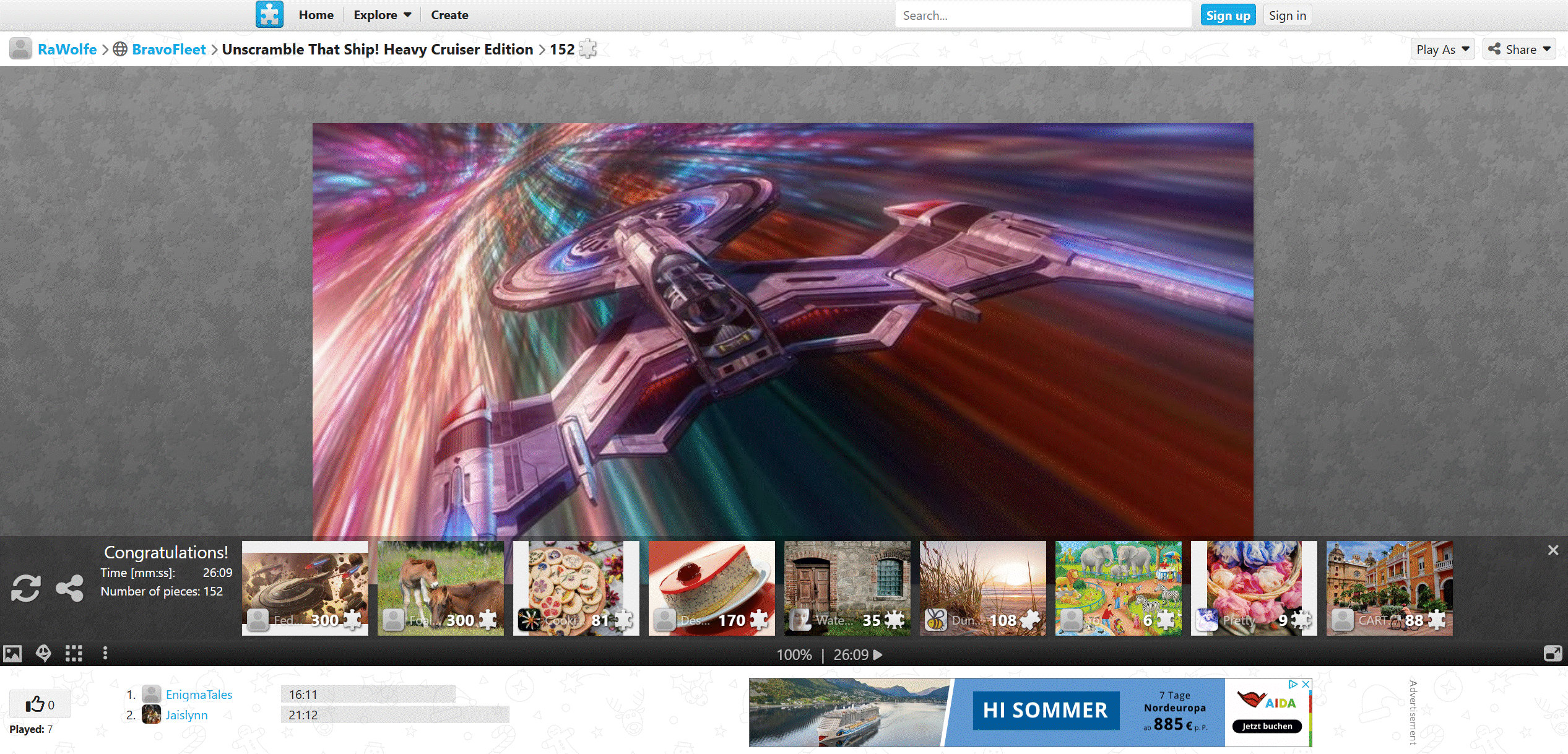Click the 16:11 leaderboard time bar
This screenshot has width=1568, height=754.
(x=368, y=695)
